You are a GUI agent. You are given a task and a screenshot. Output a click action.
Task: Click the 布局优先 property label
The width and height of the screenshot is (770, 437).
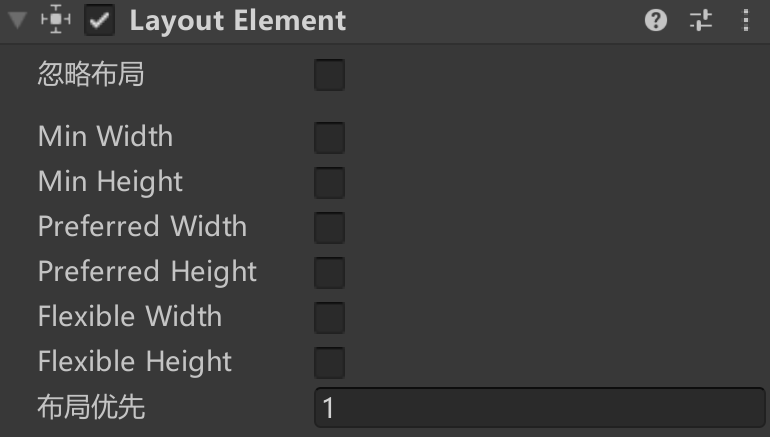click(x=91, y=407)
